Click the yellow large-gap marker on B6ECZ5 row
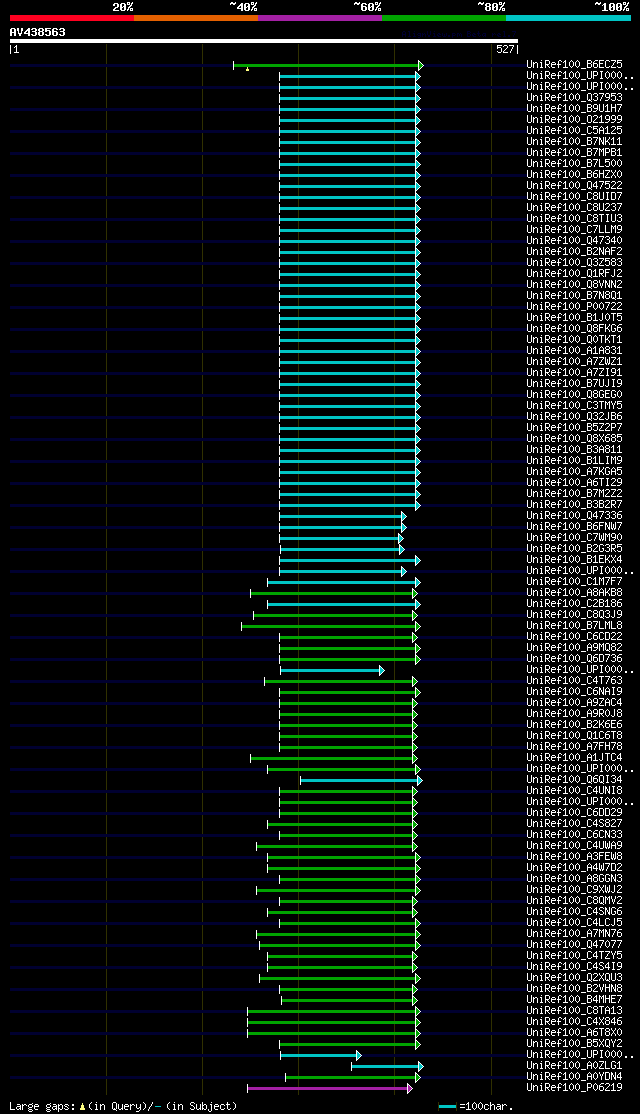Image resolution: width=640 pixels, height=1114 pixels. click(x=247, y=68)
